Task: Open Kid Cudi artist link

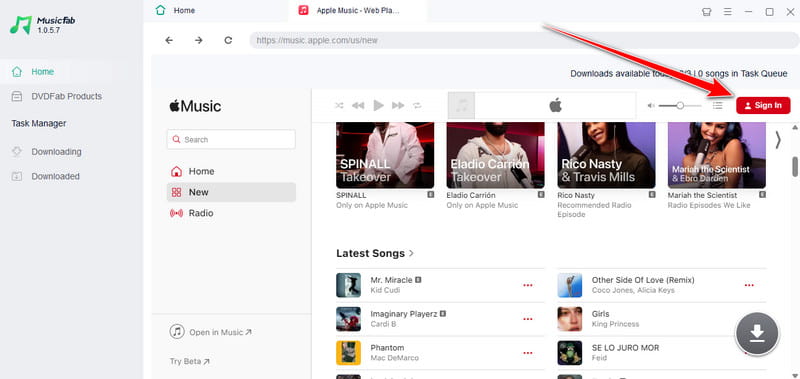Action: coord(385,290)
